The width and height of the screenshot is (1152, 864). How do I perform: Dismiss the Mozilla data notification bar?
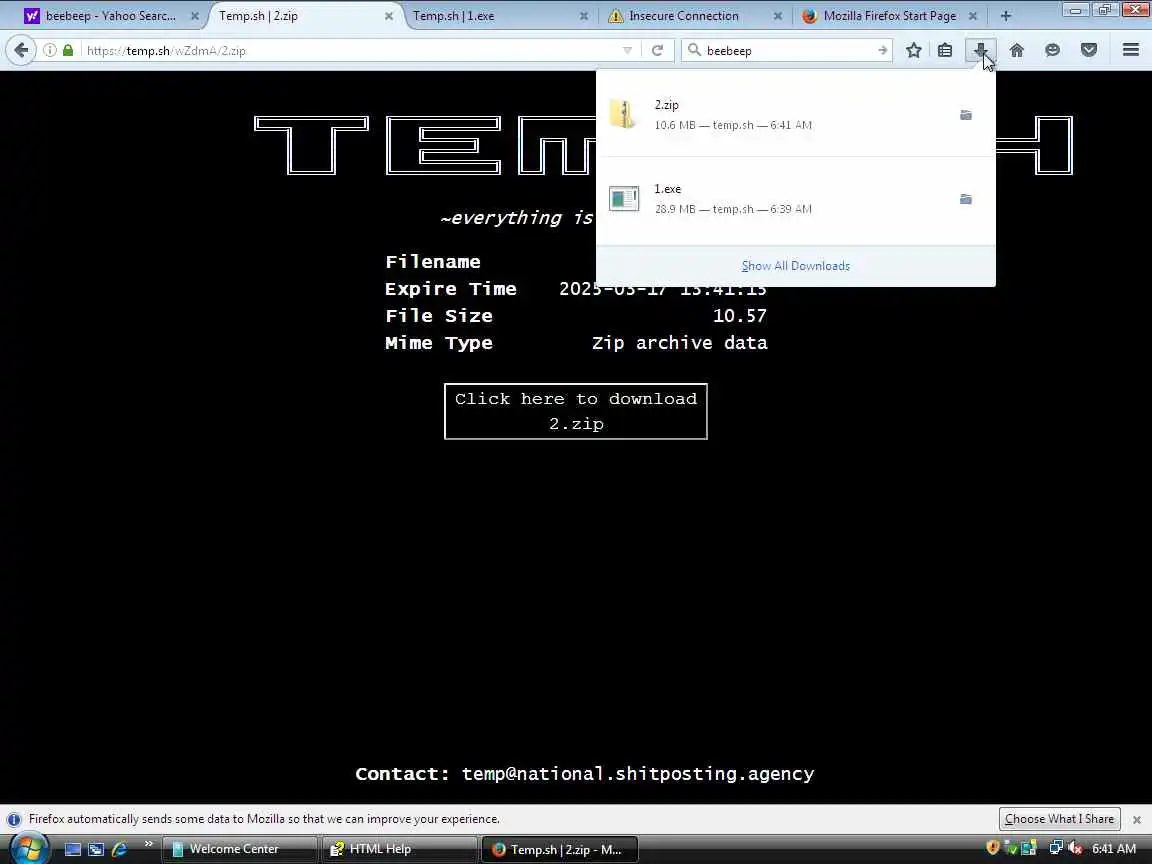1137,819
